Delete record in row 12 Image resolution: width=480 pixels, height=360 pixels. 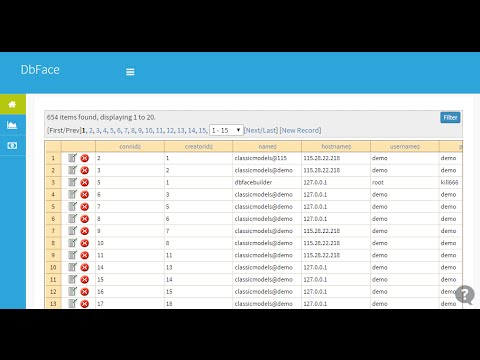tap(85, 292)
